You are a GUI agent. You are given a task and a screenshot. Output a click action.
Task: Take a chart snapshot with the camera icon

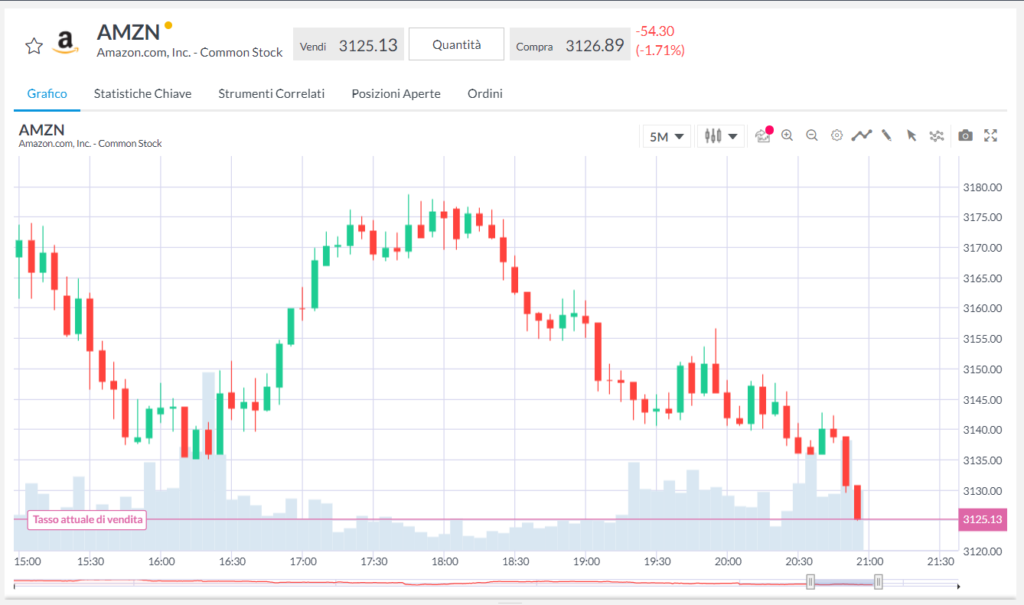click(x=965, y=135)
